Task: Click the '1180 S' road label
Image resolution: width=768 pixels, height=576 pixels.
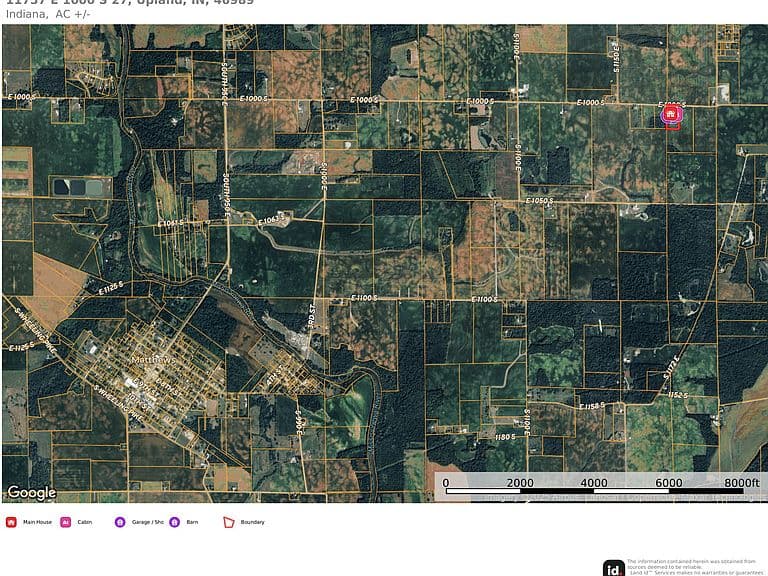Action: pyautogui.click(x=504, y=437)
